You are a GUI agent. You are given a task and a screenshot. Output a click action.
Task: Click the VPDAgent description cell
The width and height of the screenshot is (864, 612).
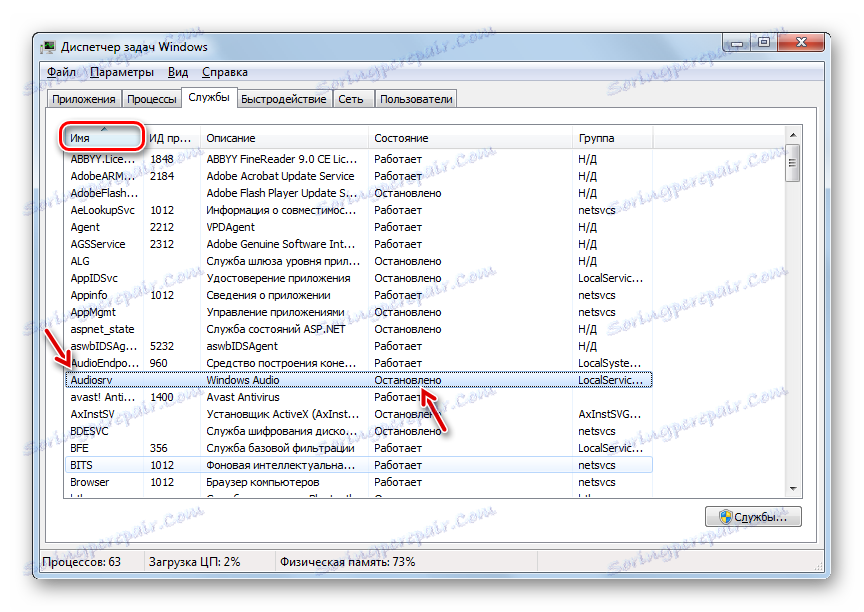click(x=230, y=227)
